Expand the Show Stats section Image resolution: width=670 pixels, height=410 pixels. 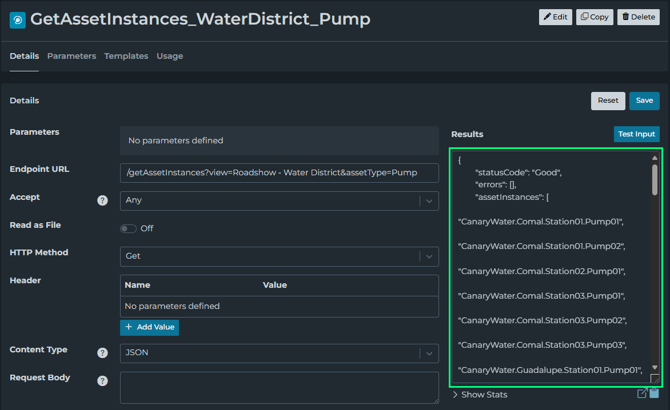click(480, 395)
